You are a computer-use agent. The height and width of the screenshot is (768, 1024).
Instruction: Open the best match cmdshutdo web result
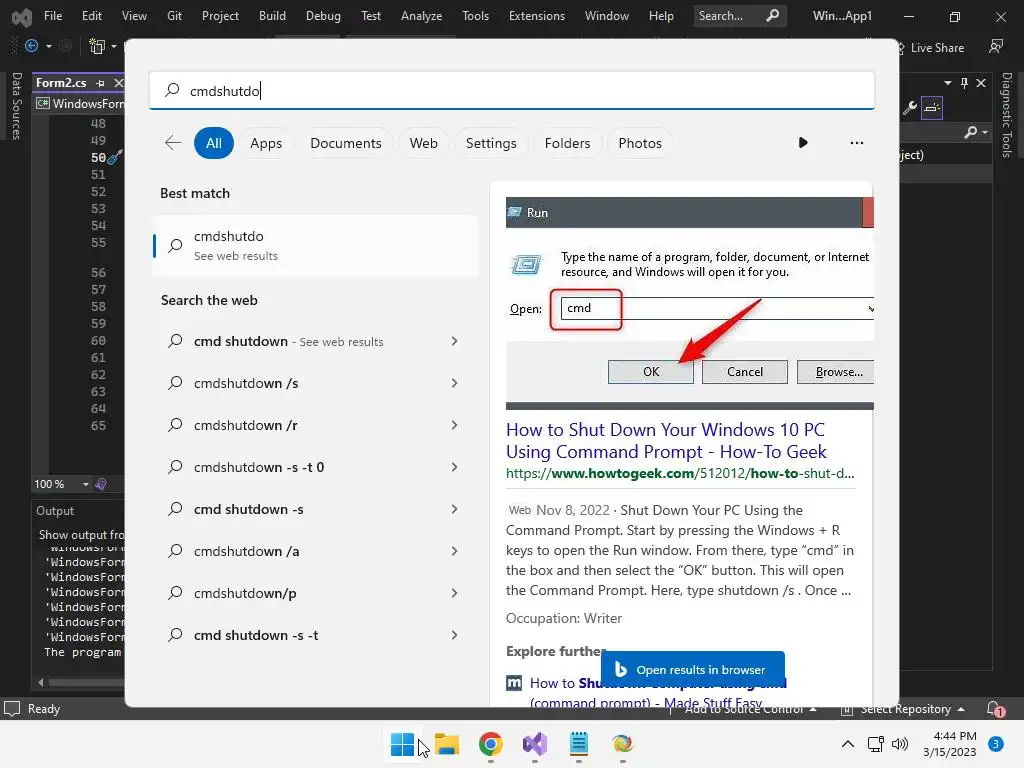point(315,246)
